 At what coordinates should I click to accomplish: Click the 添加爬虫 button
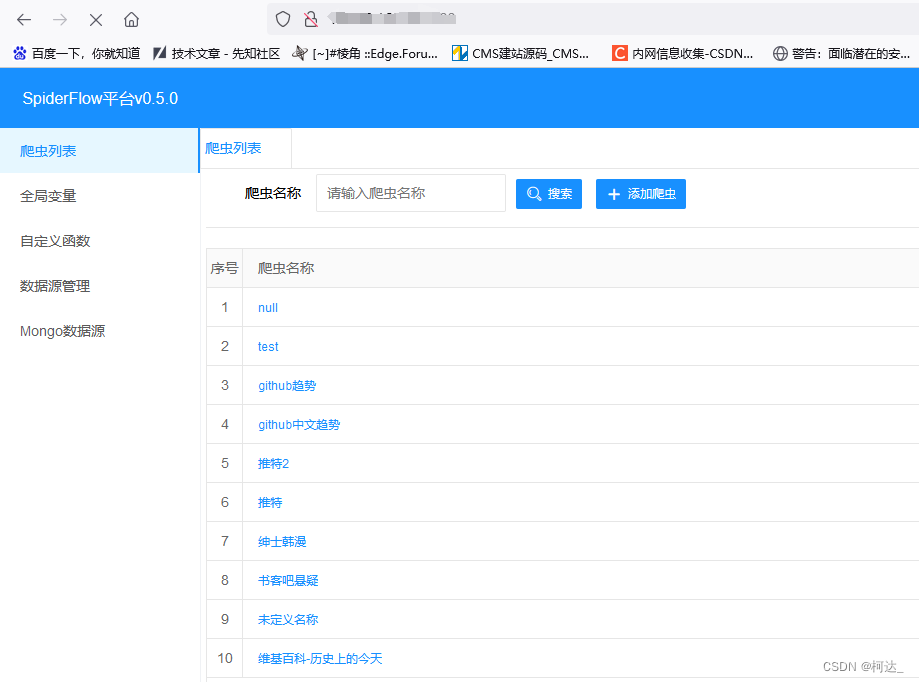point(640,193)
